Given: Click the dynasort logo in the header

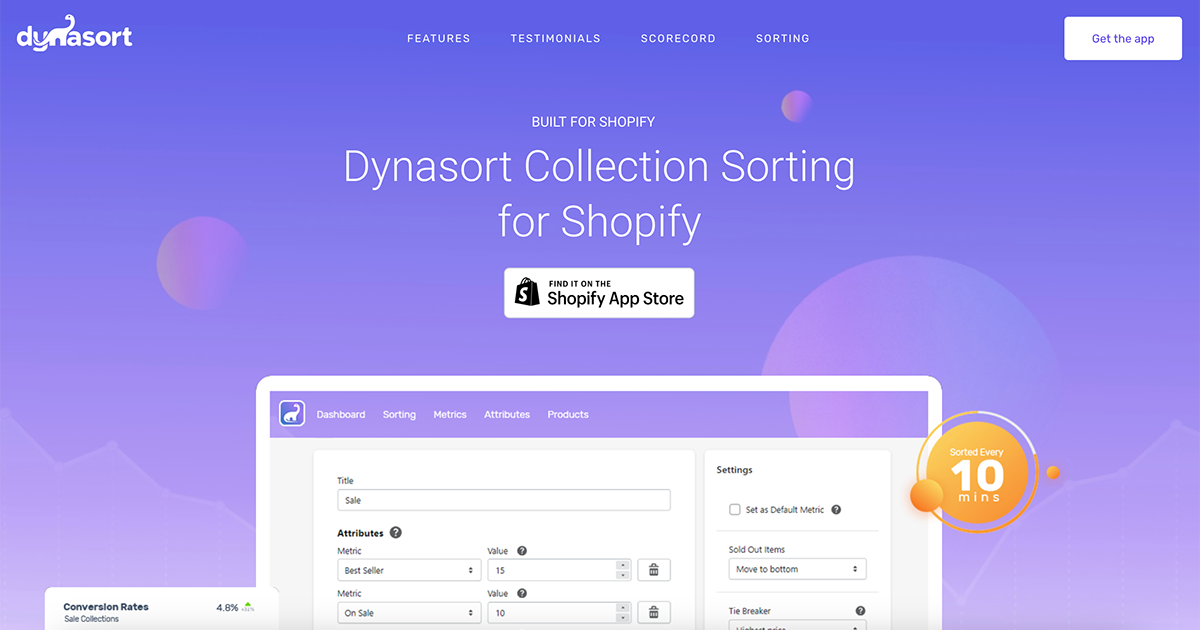Looking at the screenshot, I should [x=73, y=34].
